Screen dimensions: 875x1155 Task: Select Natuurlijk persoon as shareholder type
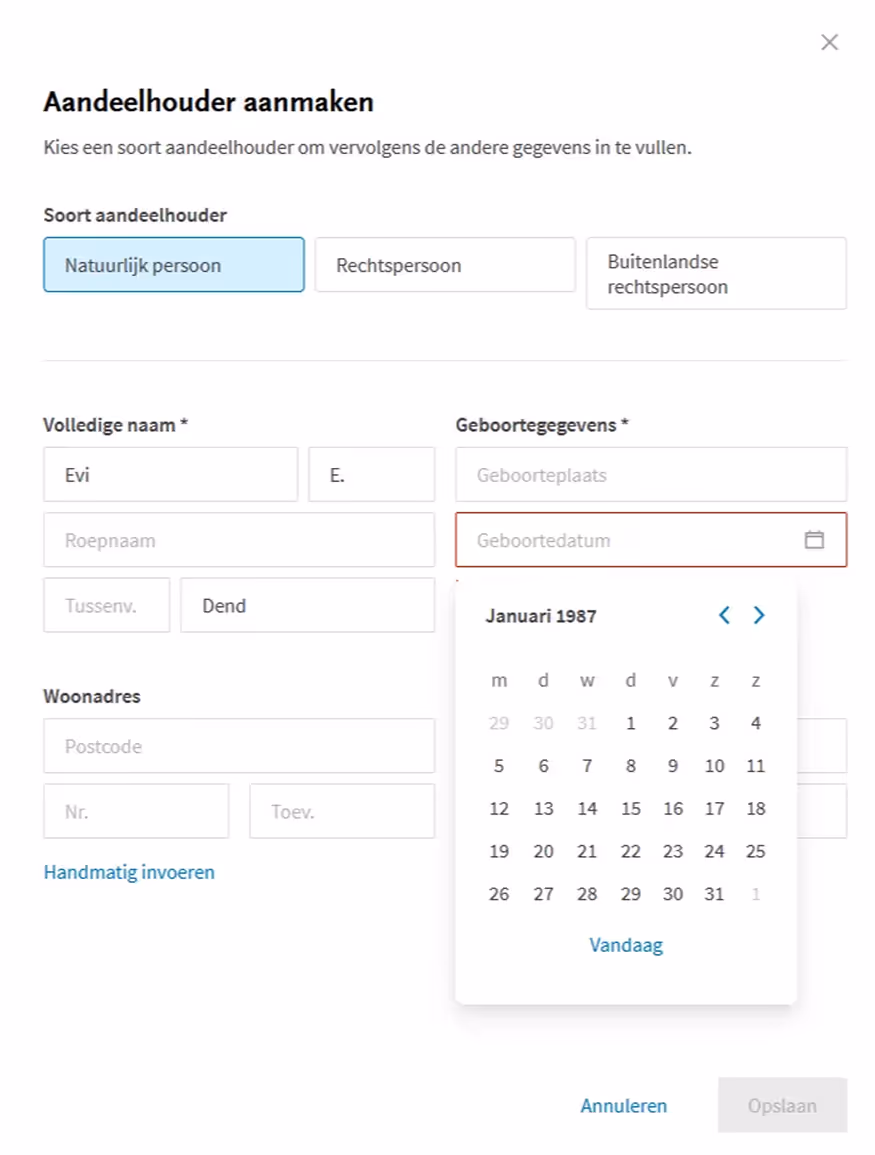pos(173,264)
